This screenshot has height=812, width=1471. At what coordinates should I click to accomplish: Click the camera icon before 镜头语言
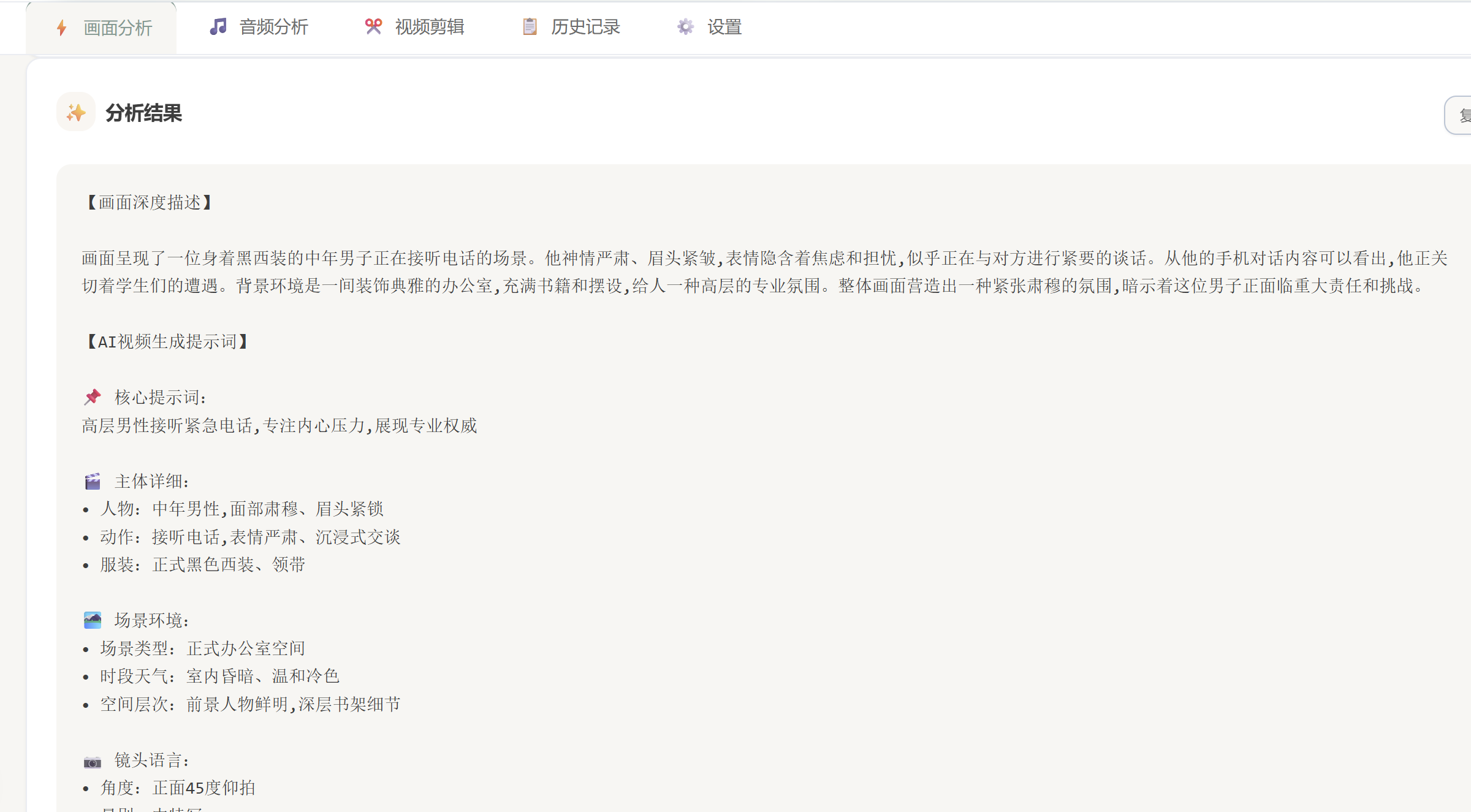coord(93,761)
